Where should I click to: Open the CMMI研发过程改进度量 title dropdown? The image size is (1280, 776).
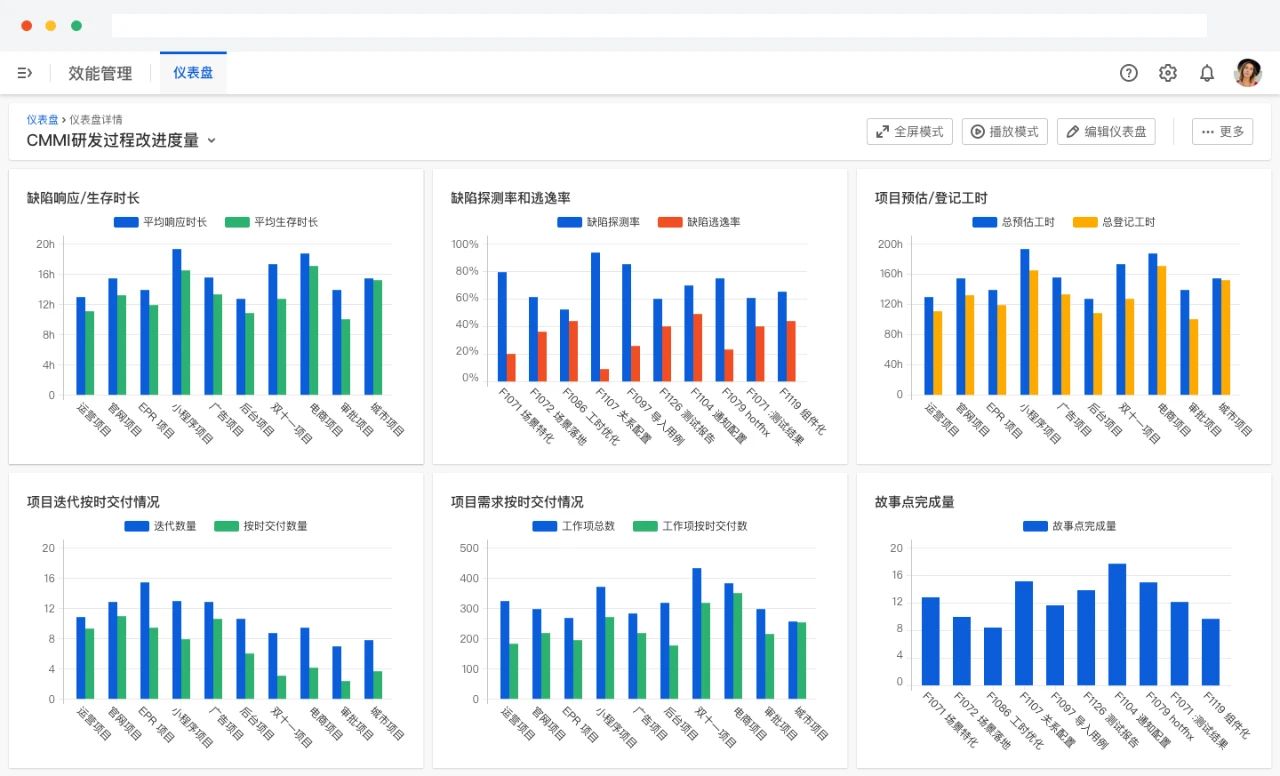(210, 141)
